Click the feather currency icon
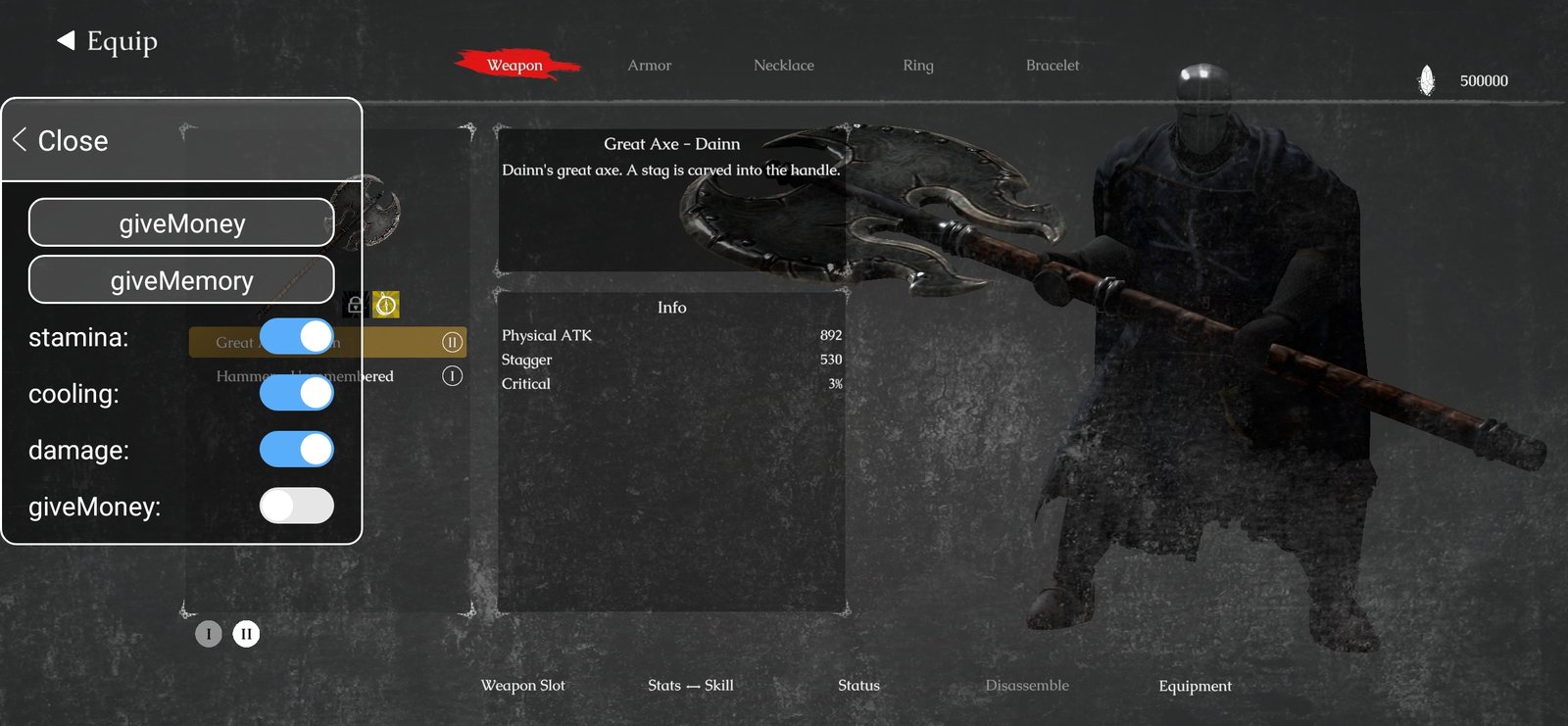This screenshot has height=726, width=1568. (1427, 80)
